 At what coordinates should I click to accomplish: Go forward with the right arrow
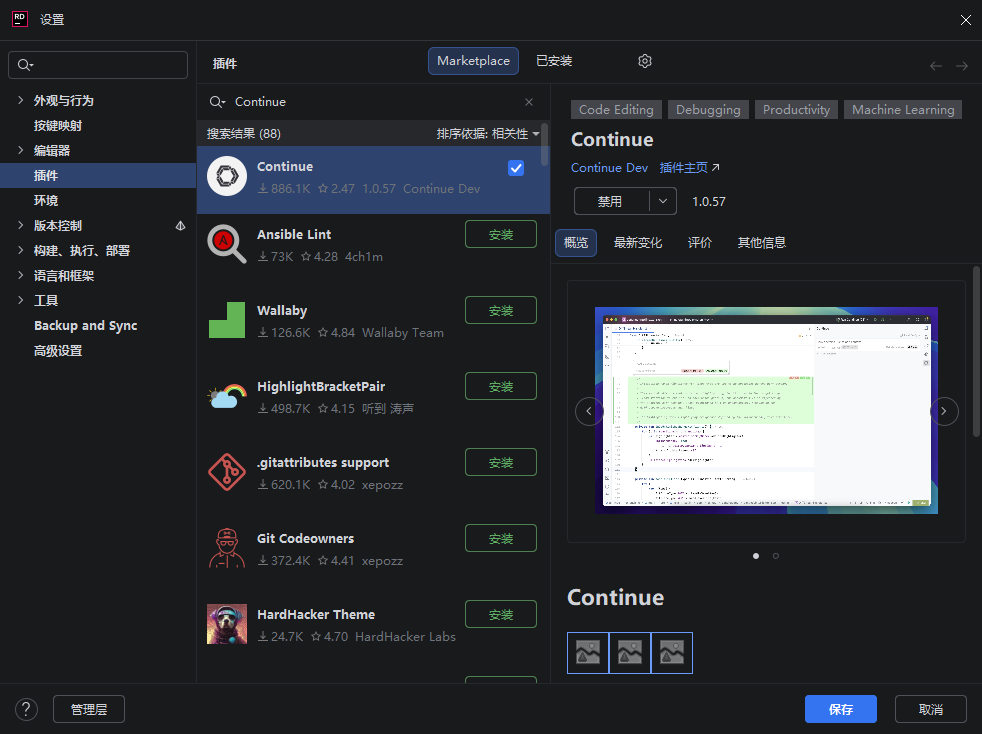click(x=962, y=66)
